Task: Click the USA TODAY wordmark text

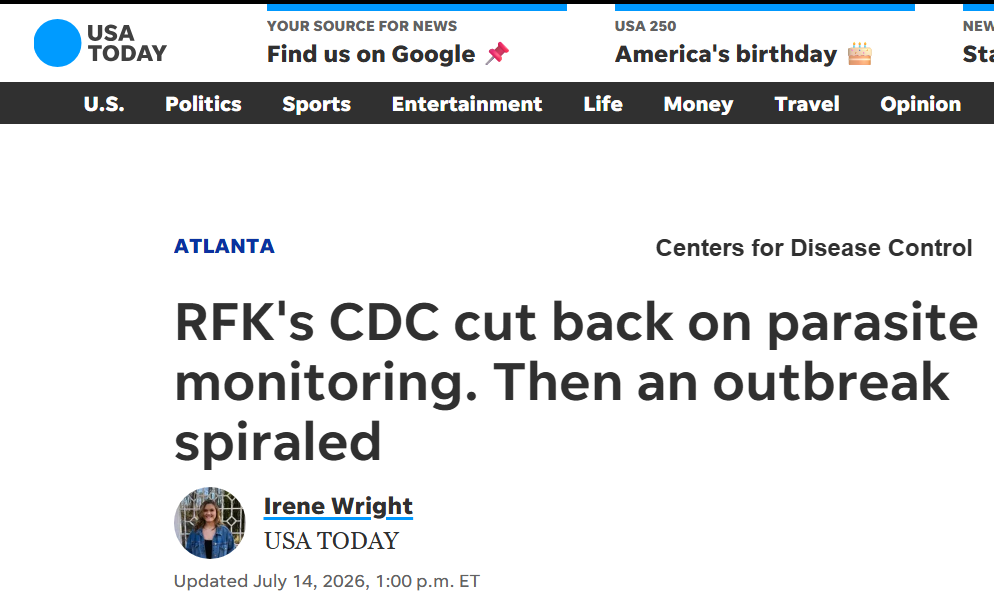Action: (127, 43)
